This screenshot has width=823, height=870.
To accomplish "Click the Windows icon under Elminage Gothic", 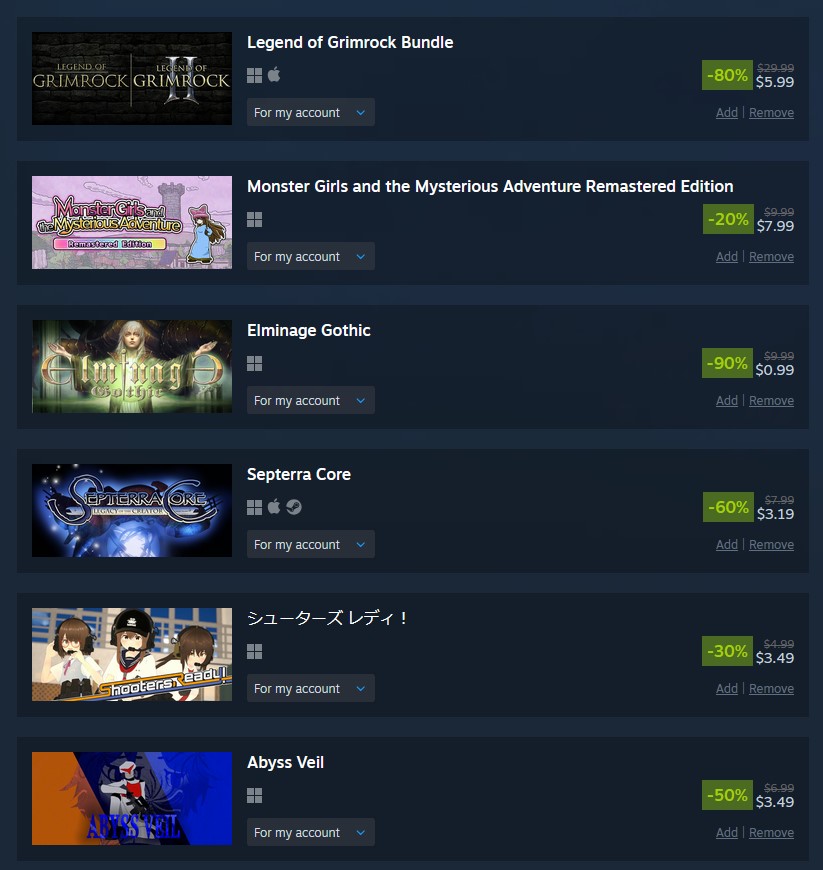I will tap(254, 363).
